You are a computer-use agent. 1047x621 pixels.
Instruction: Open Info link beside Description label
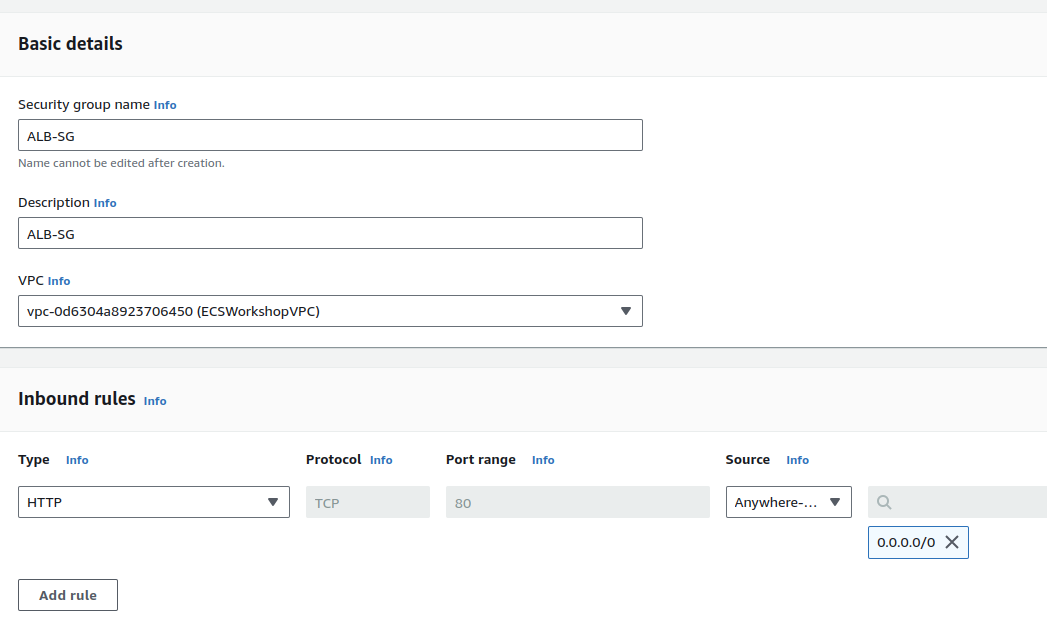[105, 203]
